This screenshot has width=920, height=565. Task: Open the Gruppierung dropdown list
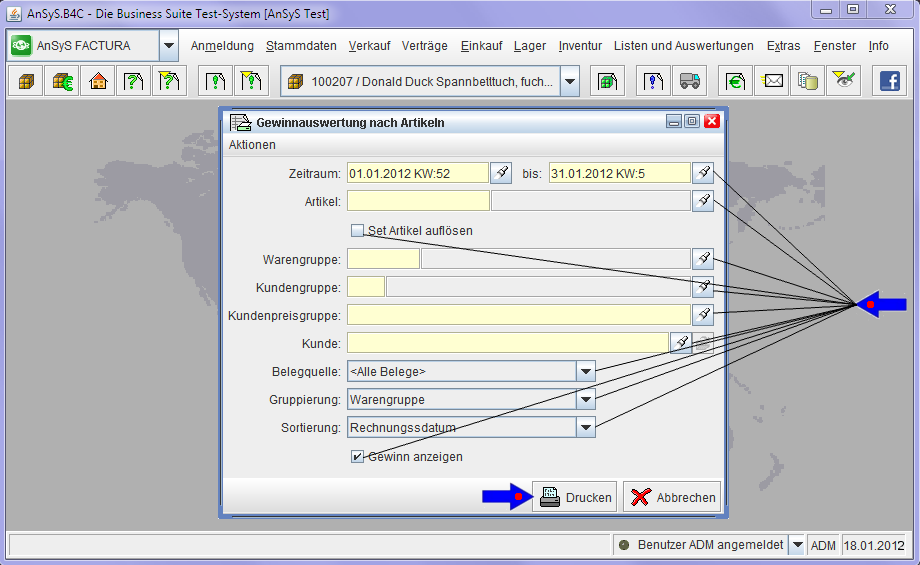pyautogui.click(x=586, y=400)
